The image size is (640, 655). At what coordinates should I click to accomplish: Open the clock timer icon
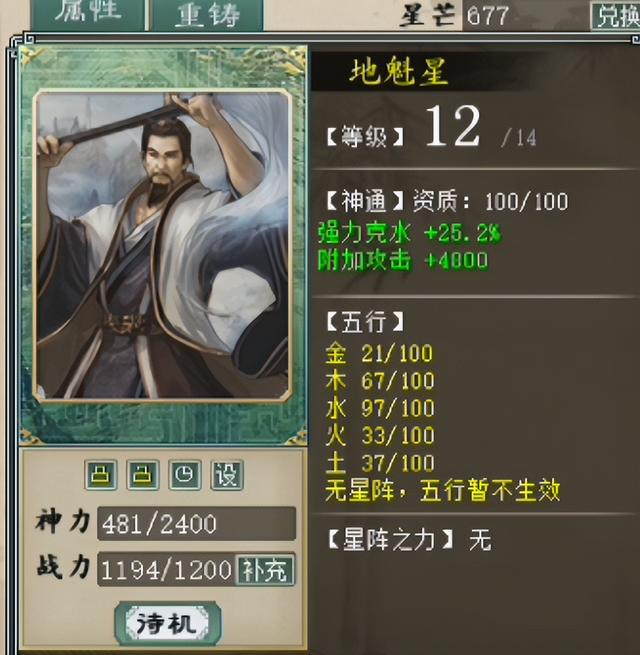coord(185,475)
